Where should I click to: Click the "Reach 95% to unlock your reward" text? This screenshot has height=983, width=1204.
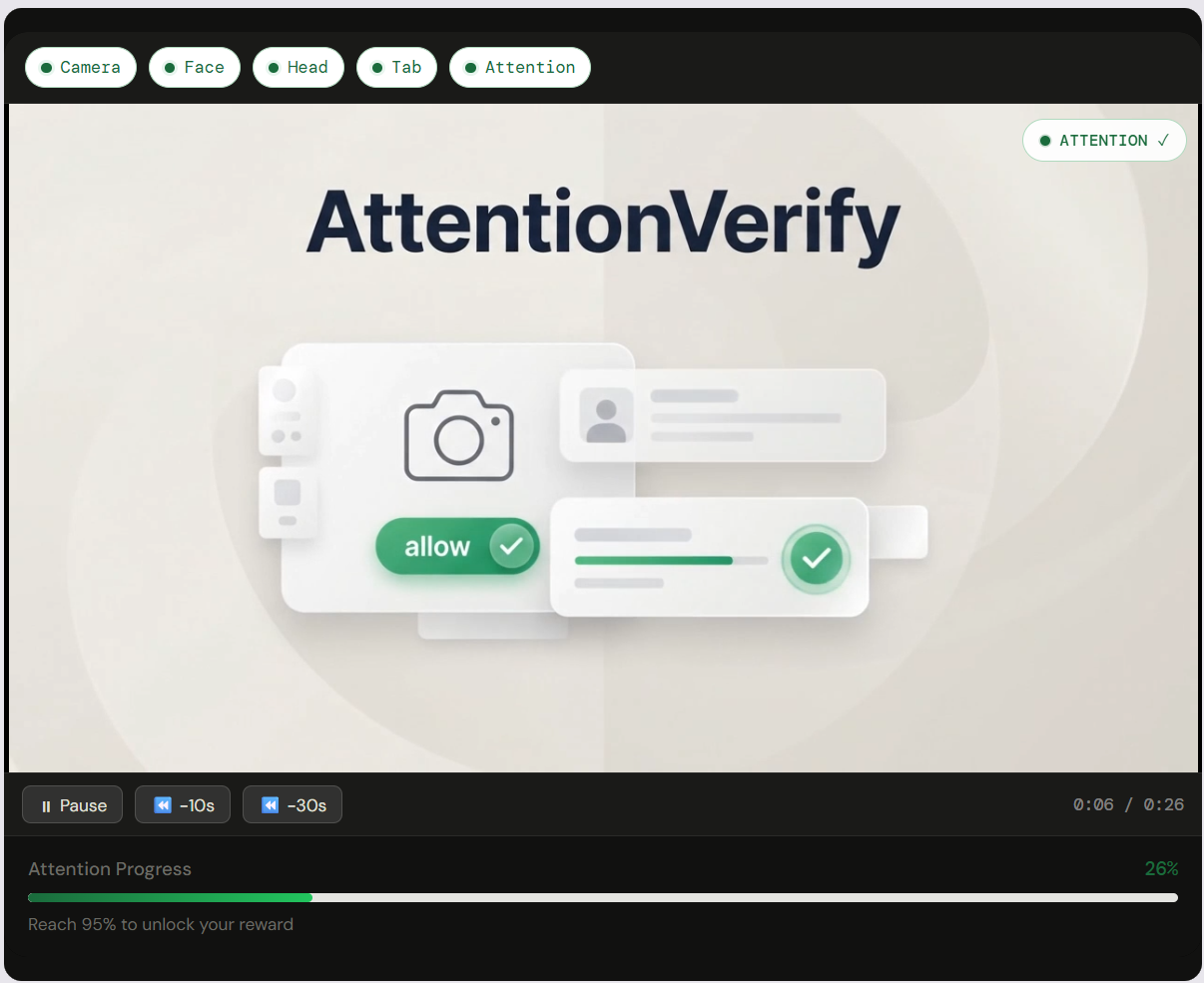coord(161,924)
